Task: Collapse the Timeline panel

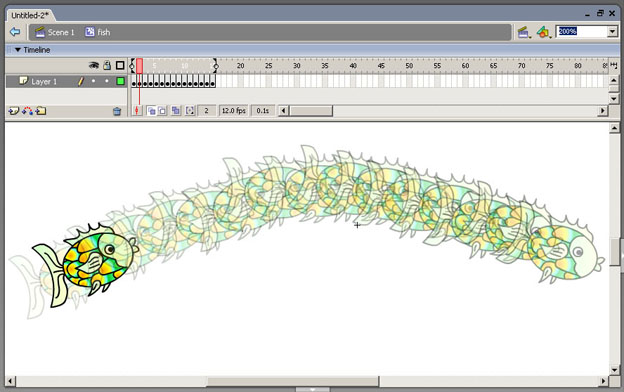Action: click(18, 50)
